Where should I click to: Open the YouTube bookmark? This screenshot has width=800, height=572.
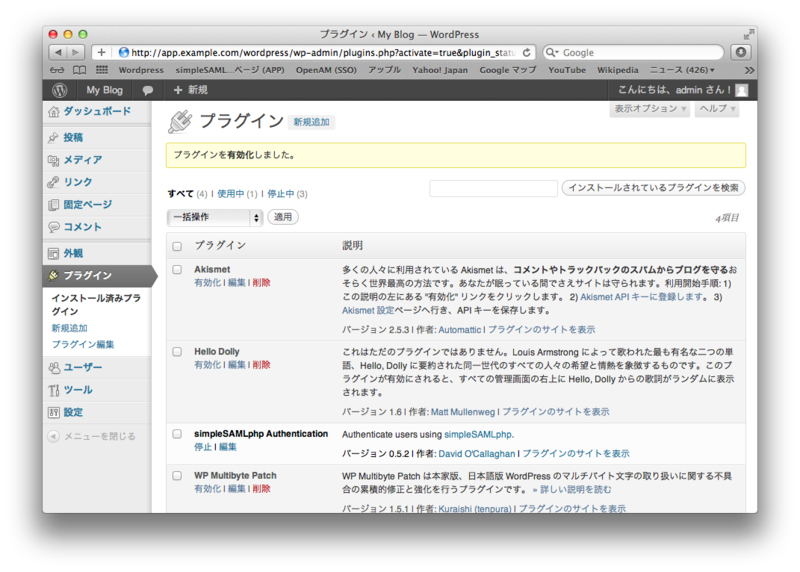point(567,70)
